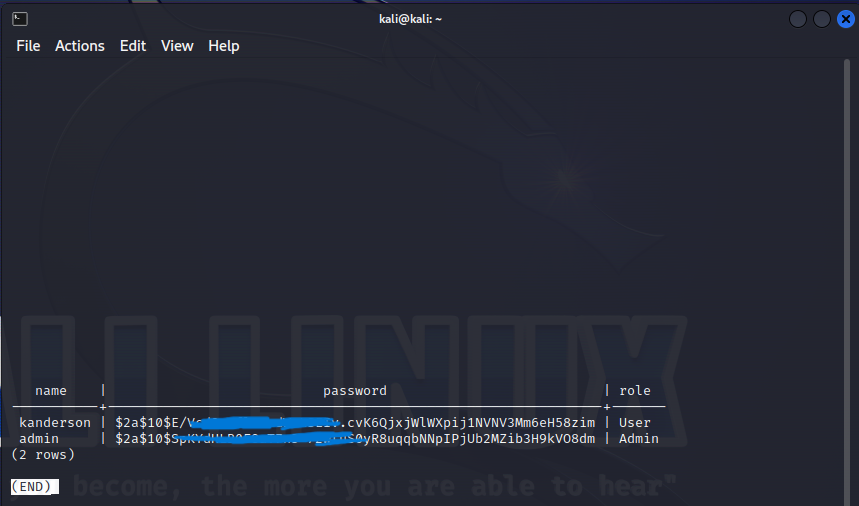Click the highlighted (END) pager marker
The width and height of the screenshot is (859, 506).
(35, 487)
